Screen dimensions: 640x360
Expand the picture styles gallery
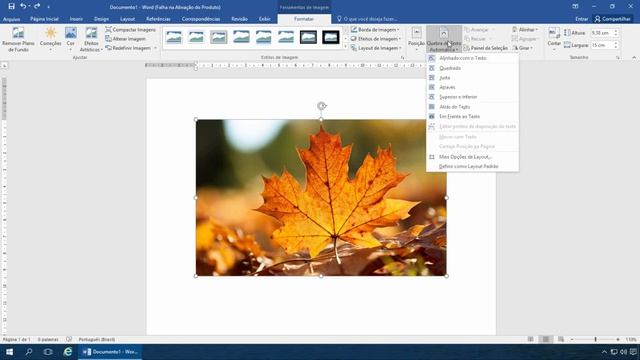coord(346,47)
